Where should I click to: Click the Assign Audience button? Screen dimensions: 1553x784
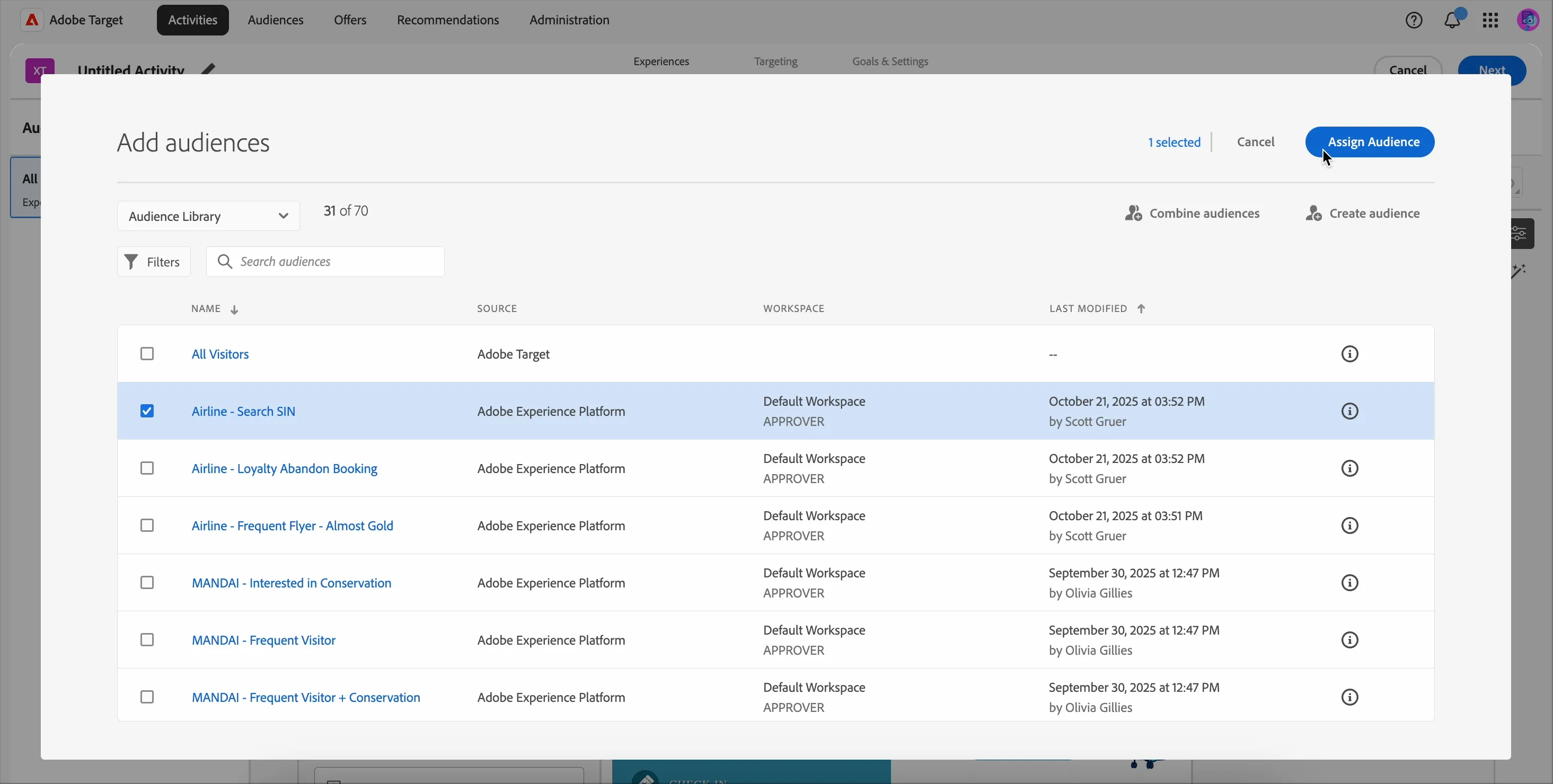[1370, 141]
